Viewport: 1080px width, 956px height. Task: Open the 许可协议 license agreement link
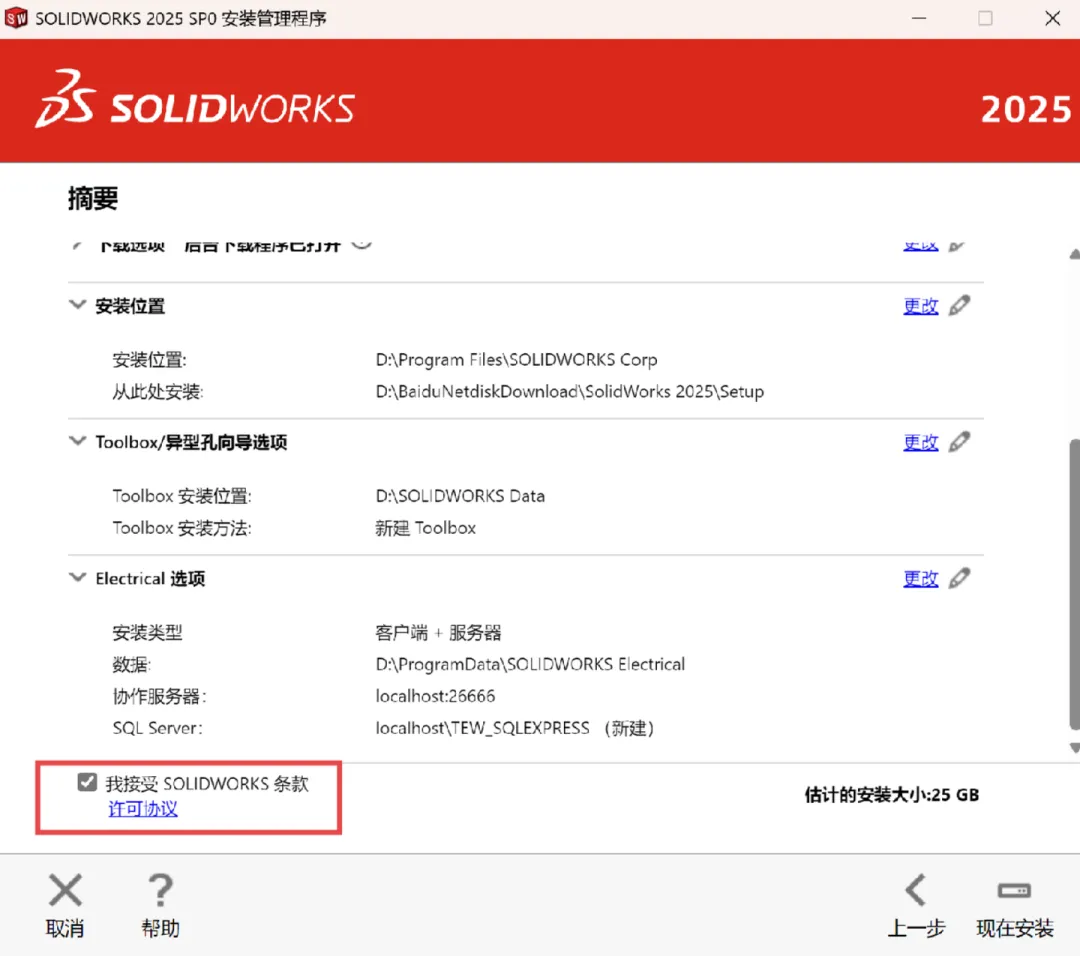143,809
